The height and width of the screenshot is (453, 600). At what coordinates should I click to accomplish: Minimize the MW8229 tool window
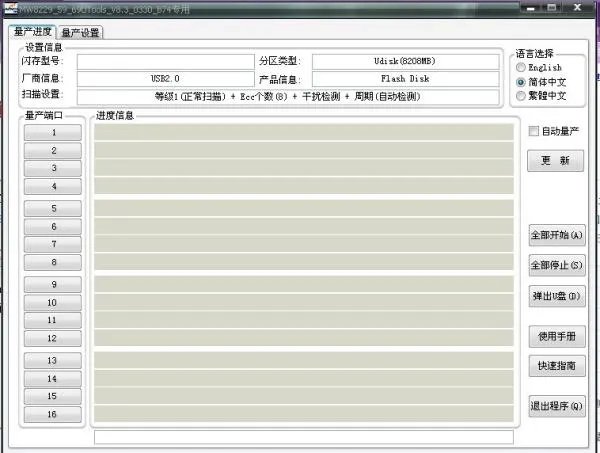(530, 8)
